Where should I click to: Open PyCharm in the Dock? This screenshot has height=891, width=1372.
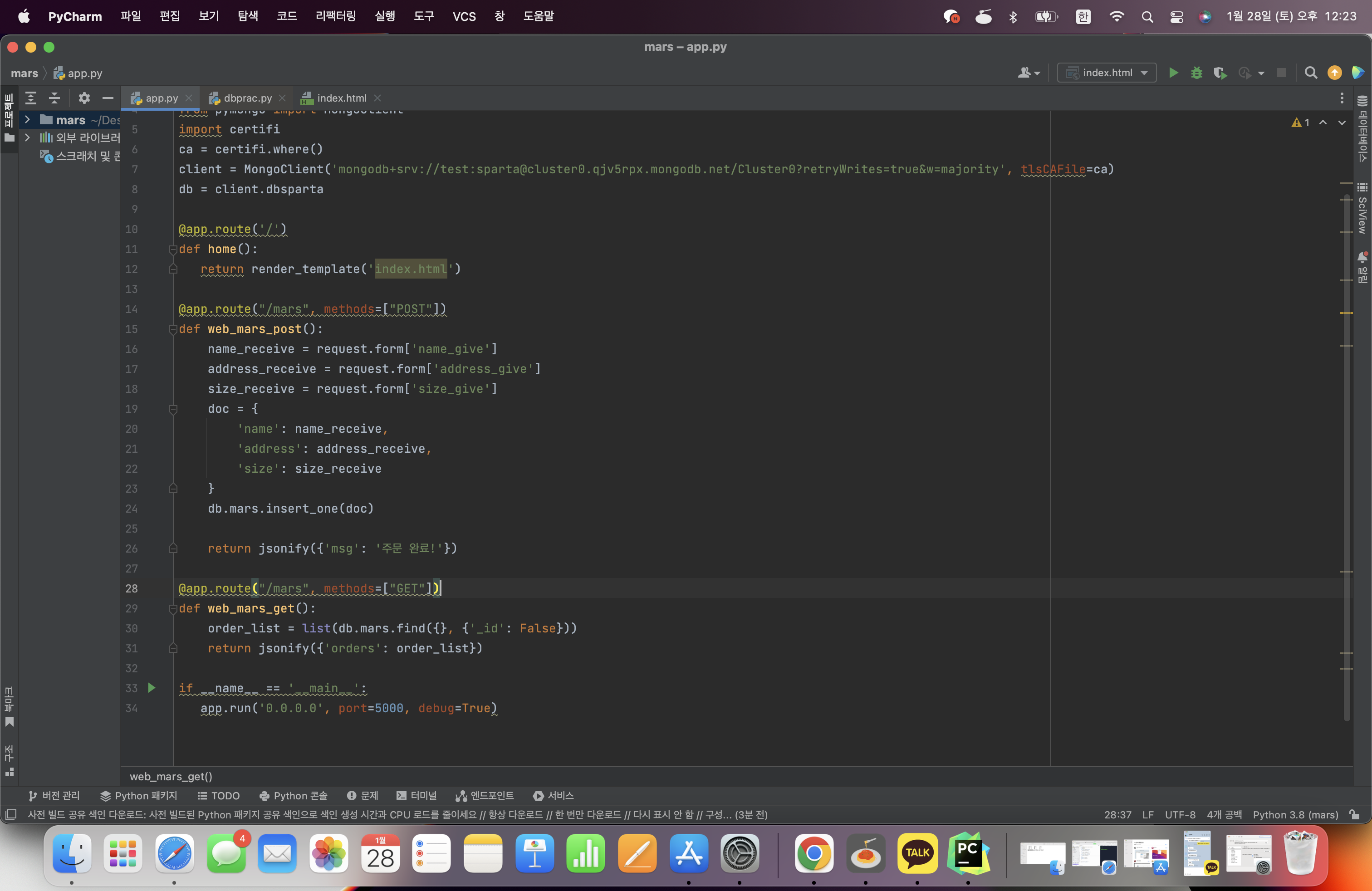[x=969, y=853]
